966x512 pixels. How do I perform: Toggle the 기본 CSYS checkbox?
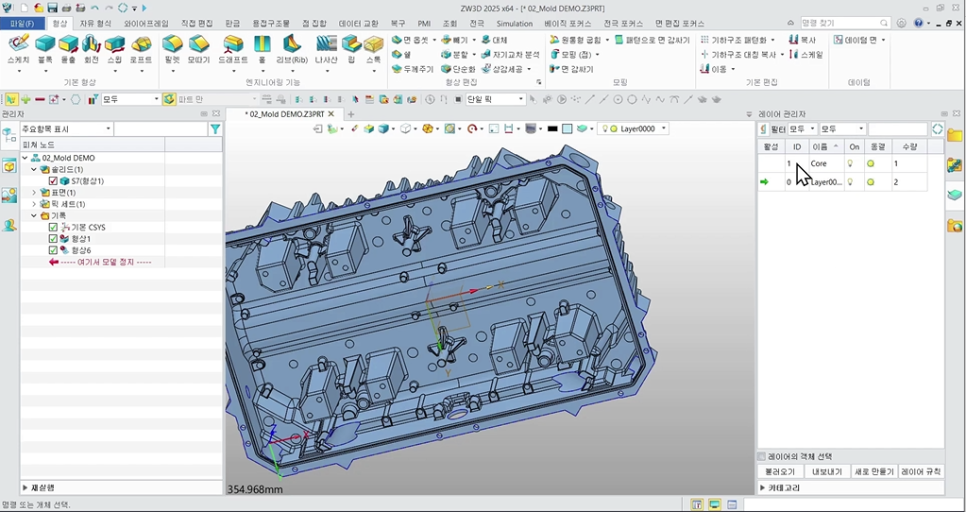53,227
